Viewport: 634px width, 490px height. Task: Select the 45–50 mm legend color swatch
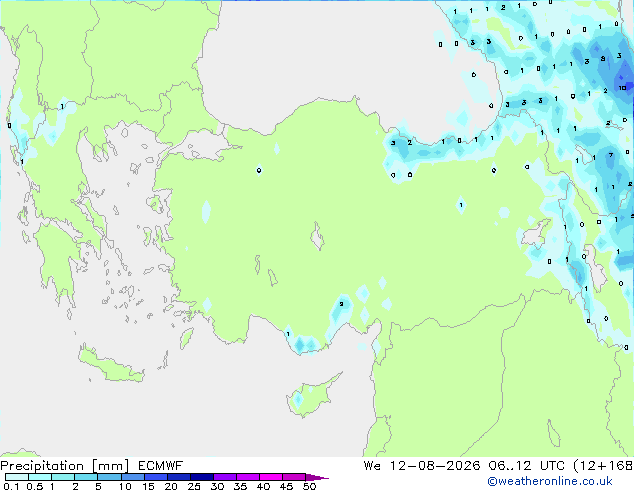pyautogui.click(x=294, y=477)
